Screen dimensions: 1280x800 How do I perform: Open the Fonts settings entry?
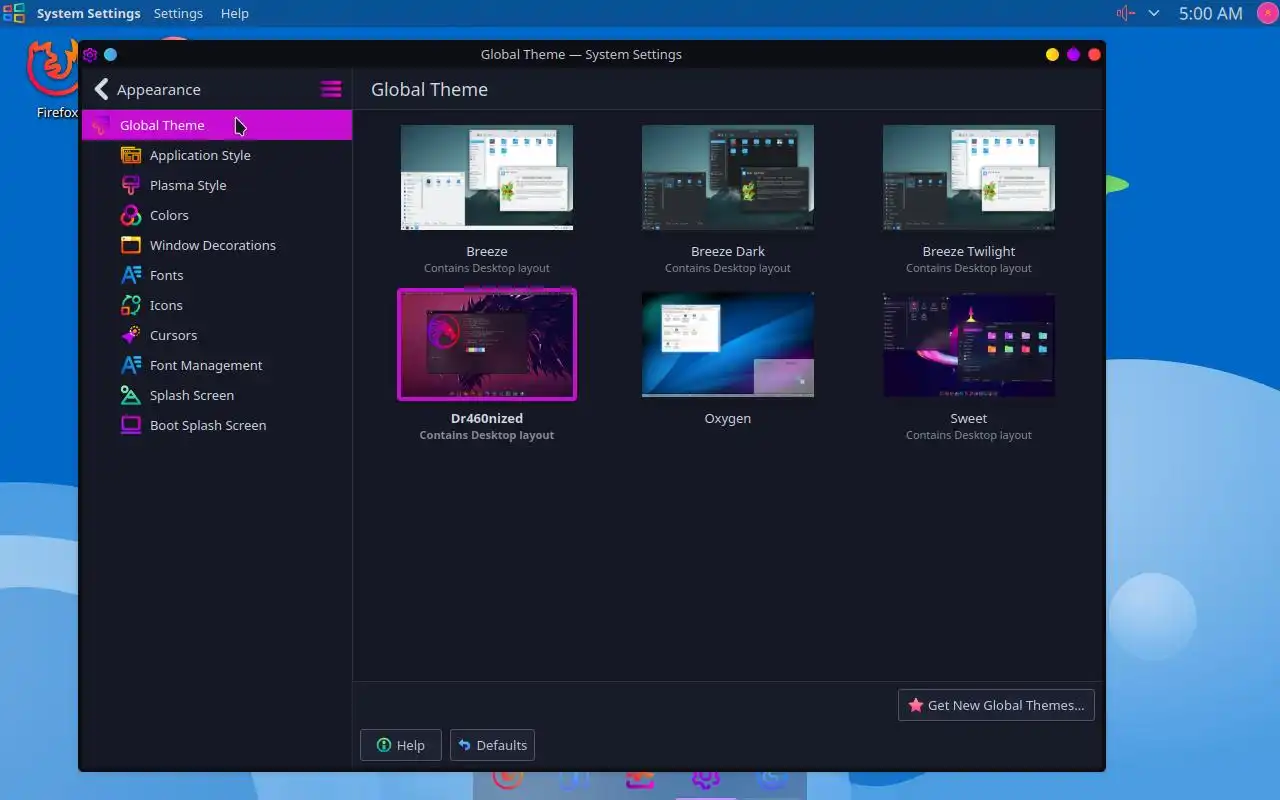[x=217, y=275]
